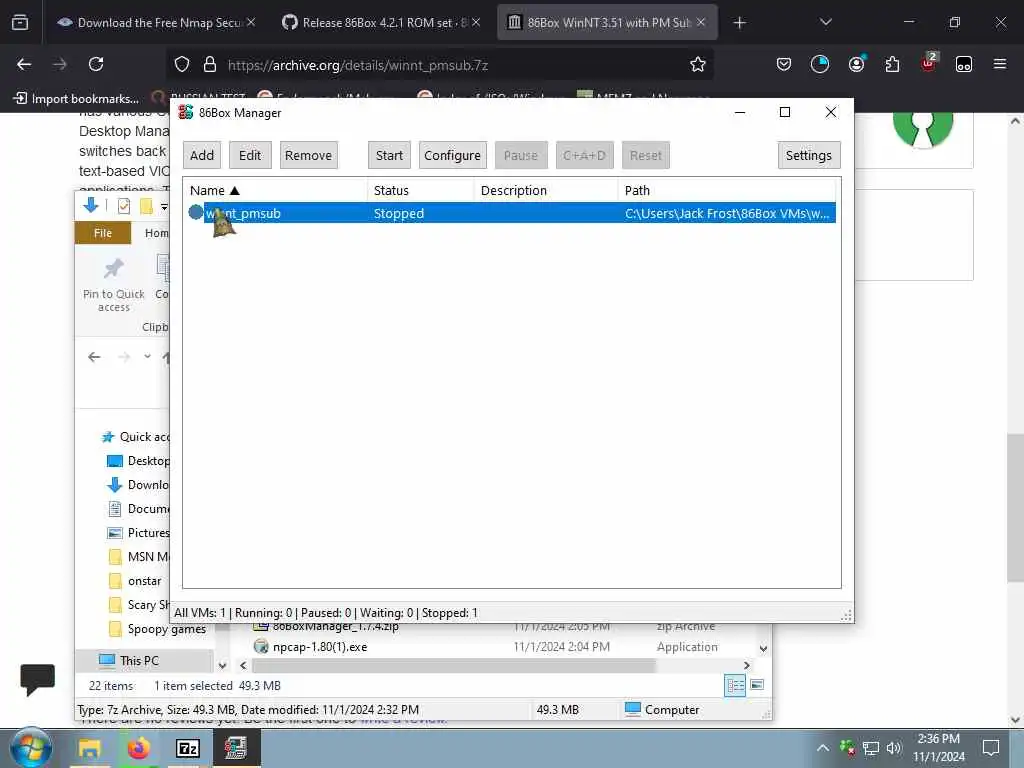Screen dimensions: 1024x768
Task: Click Import bookmarks in bookmarks toolbar
Action: point(76,99)
